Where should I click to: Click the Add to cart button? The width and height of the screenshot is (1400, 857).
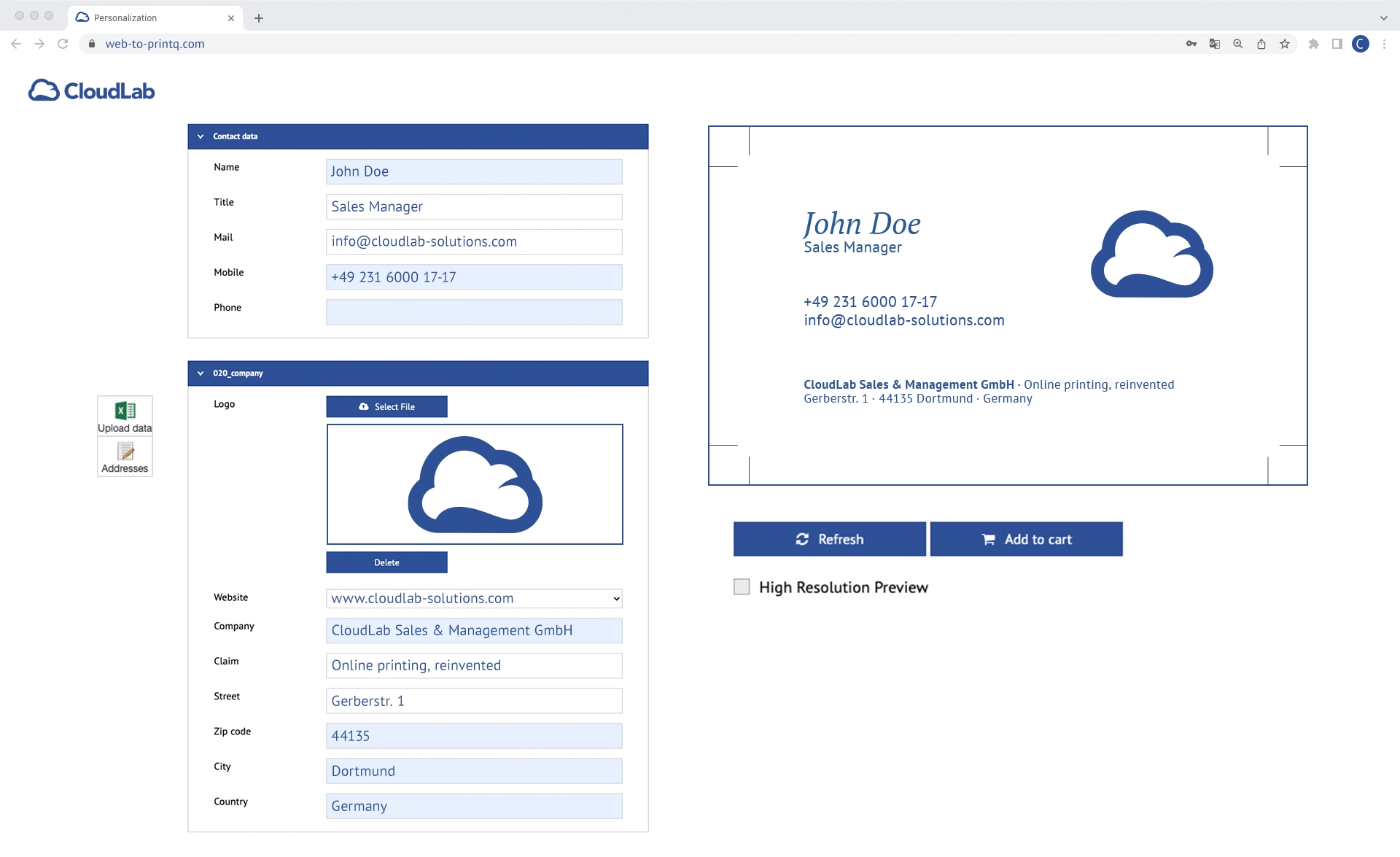coord(1026,539)
